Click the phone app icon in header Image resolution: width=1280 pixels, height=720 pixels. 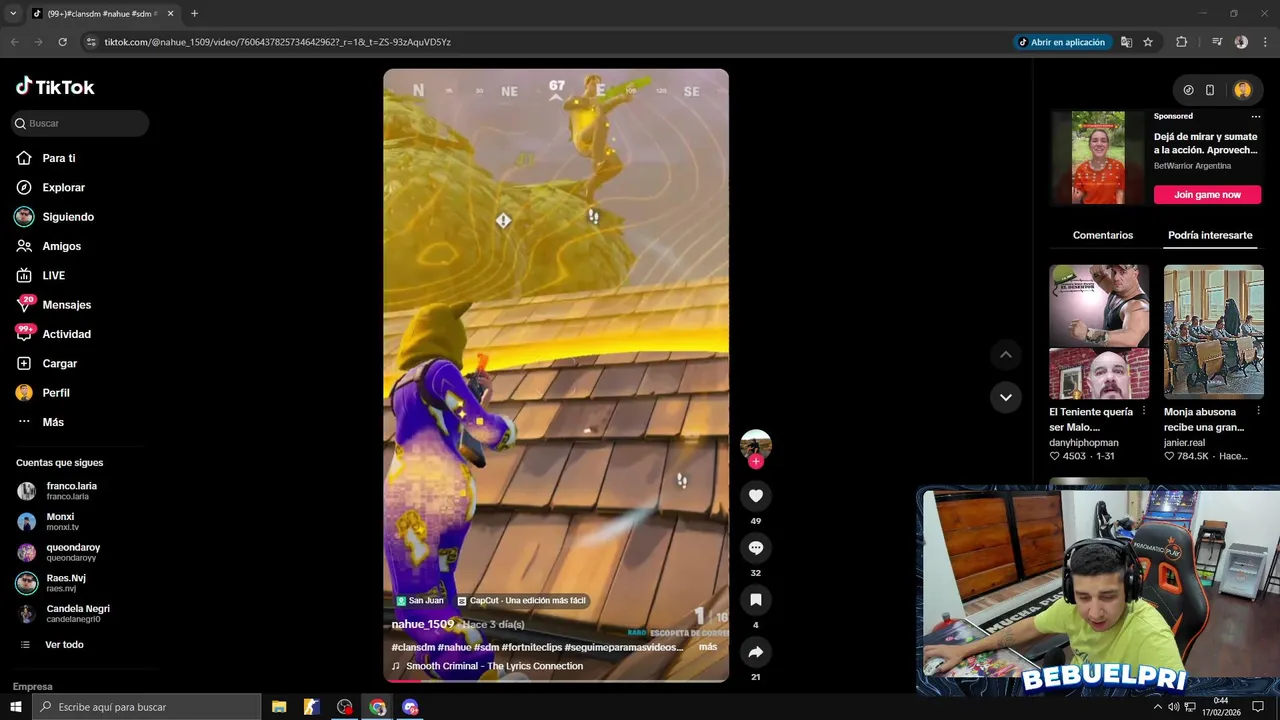[1210, 90]
